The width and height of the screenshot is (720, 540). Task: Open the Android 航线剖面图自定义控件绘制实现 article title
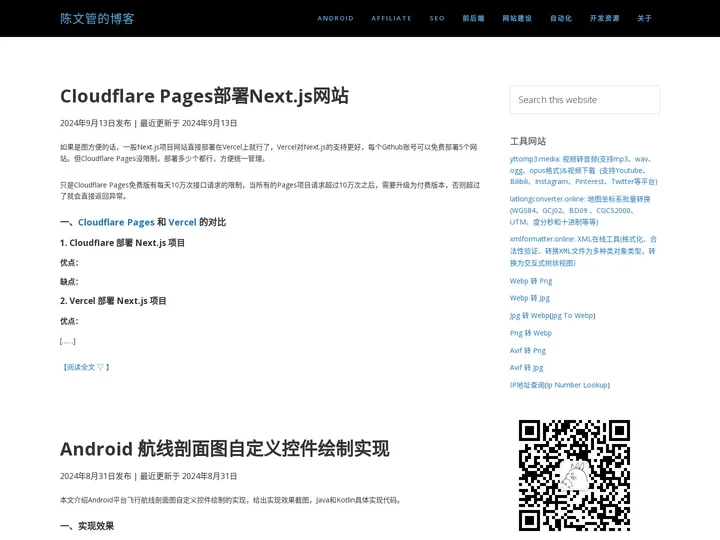click(x=225, y=449)
